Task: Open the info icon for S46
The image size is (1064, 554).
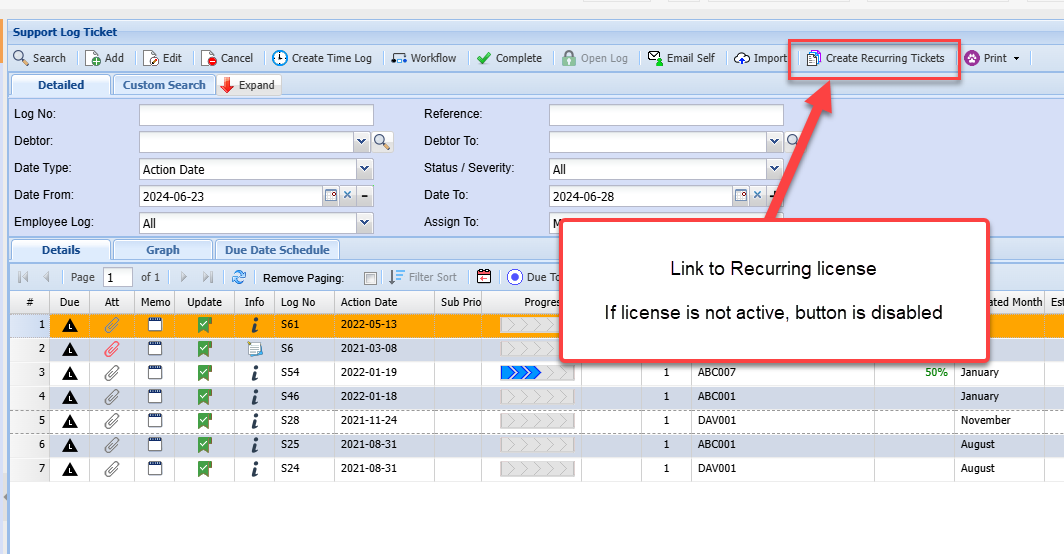Action: click(x=254, y=396)
